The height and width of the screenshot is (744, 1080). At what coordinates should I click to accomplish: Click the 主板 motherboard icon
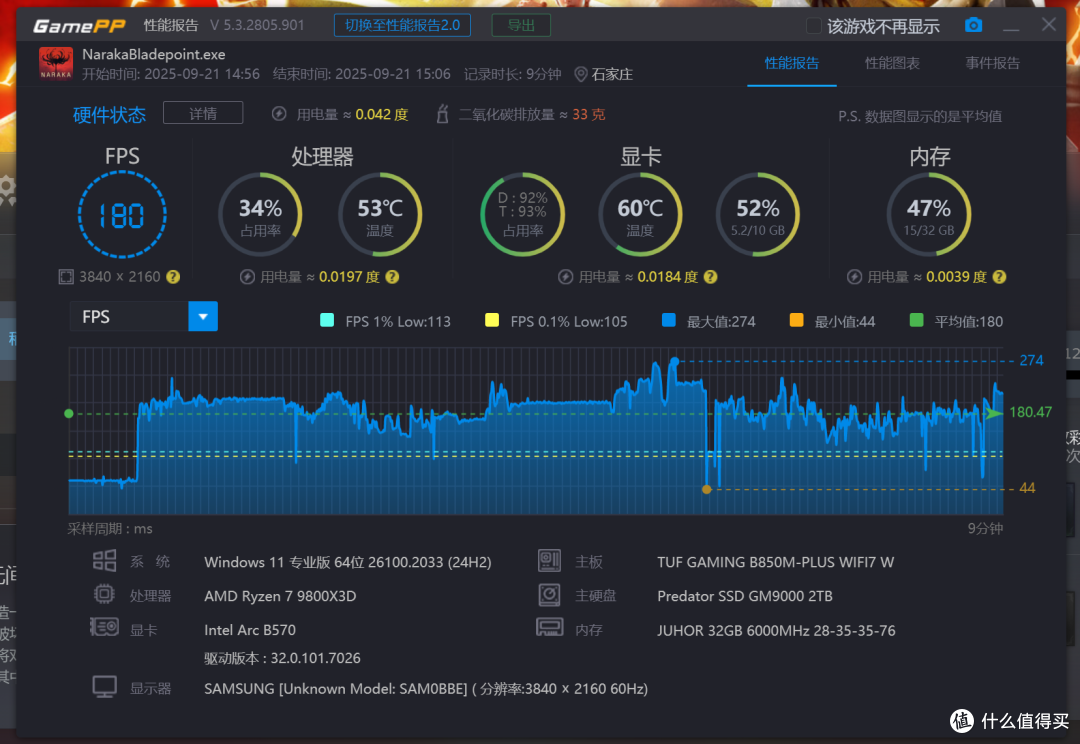click(x=549, y=561)
